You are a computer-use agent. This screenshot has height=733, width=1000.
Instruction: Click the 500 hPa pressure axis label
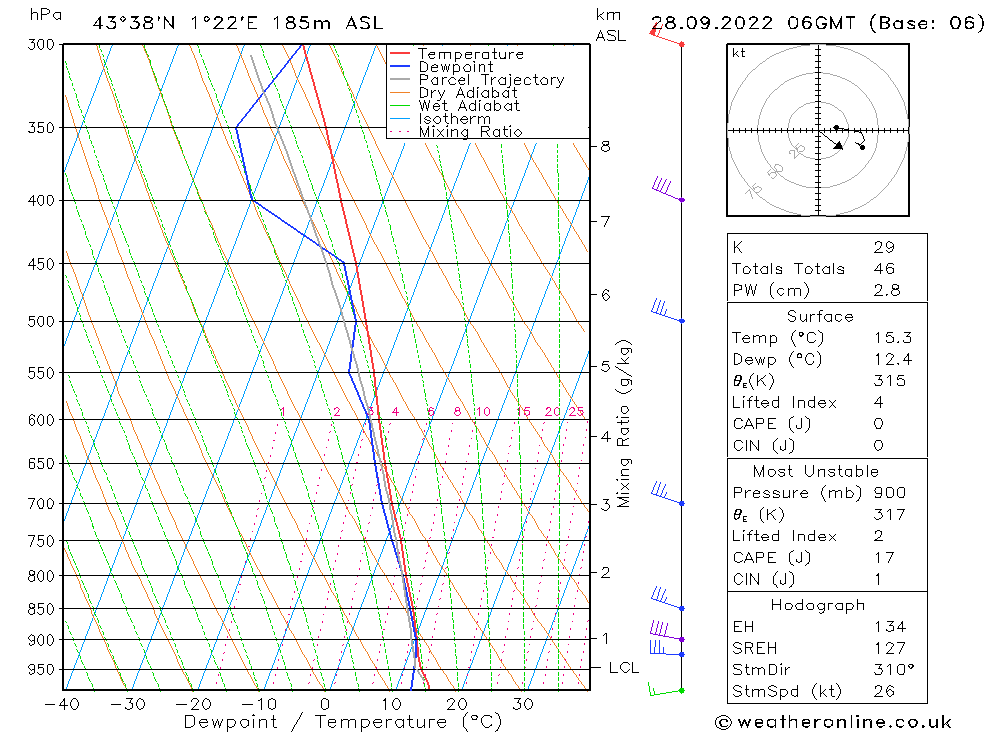pos(41,322)
